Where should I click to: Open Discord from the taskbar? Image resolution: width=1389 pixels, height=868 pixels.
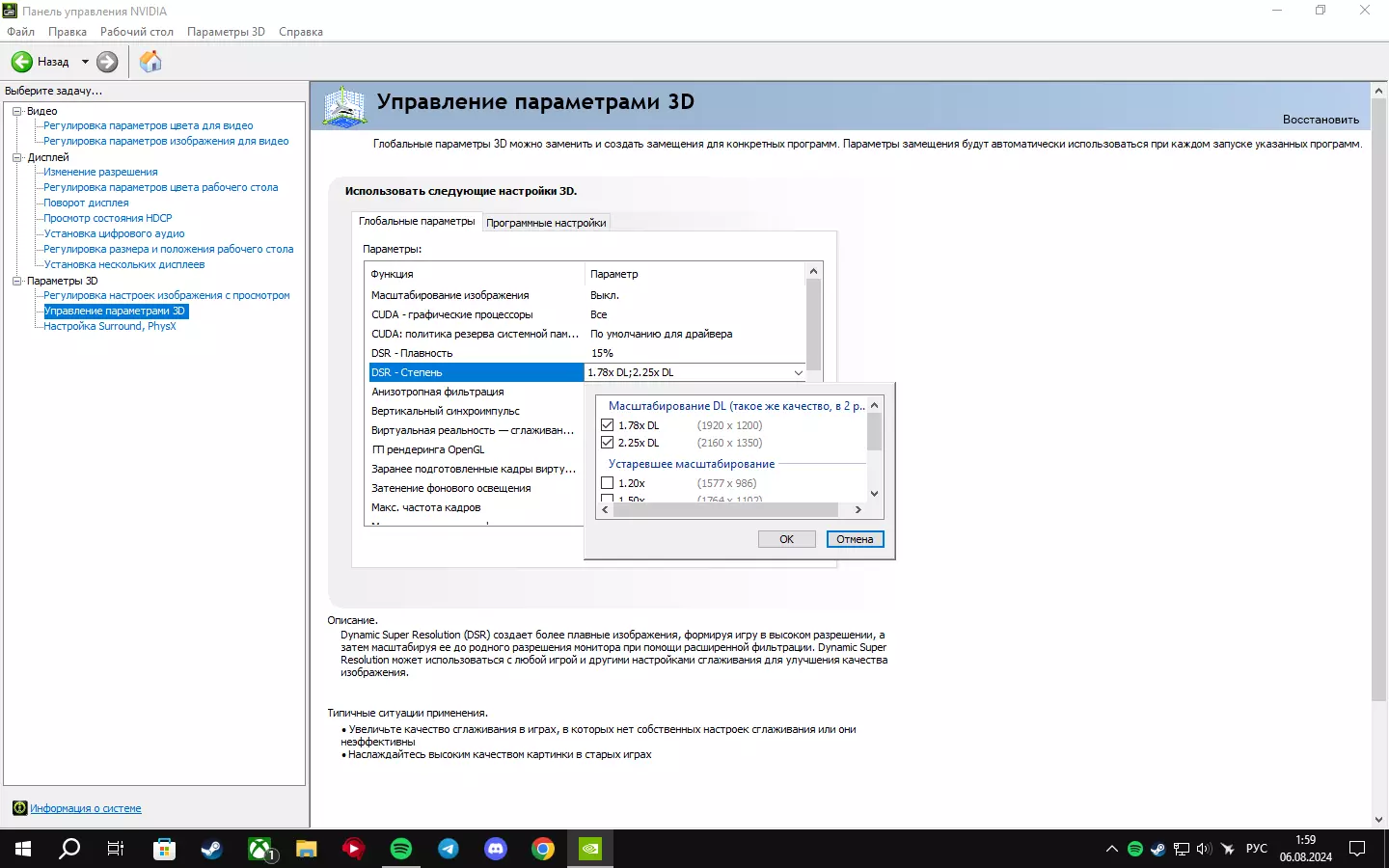click(x=496, y=849)
